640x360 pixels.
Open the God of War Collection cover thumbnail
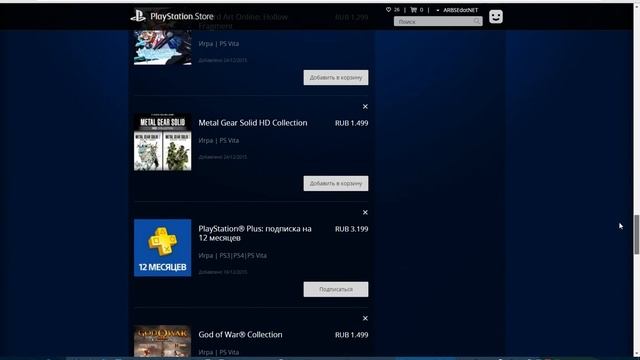(162, 341)
